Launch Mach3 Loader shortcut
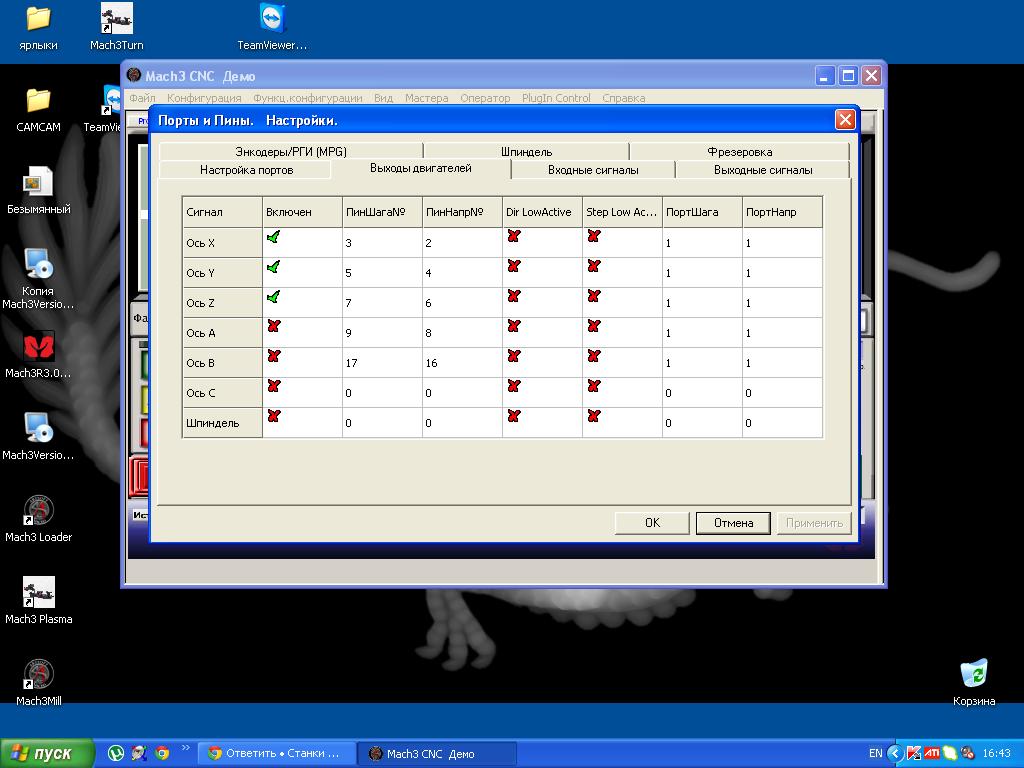Screen dimensions: 1024x768 point(38,520)
